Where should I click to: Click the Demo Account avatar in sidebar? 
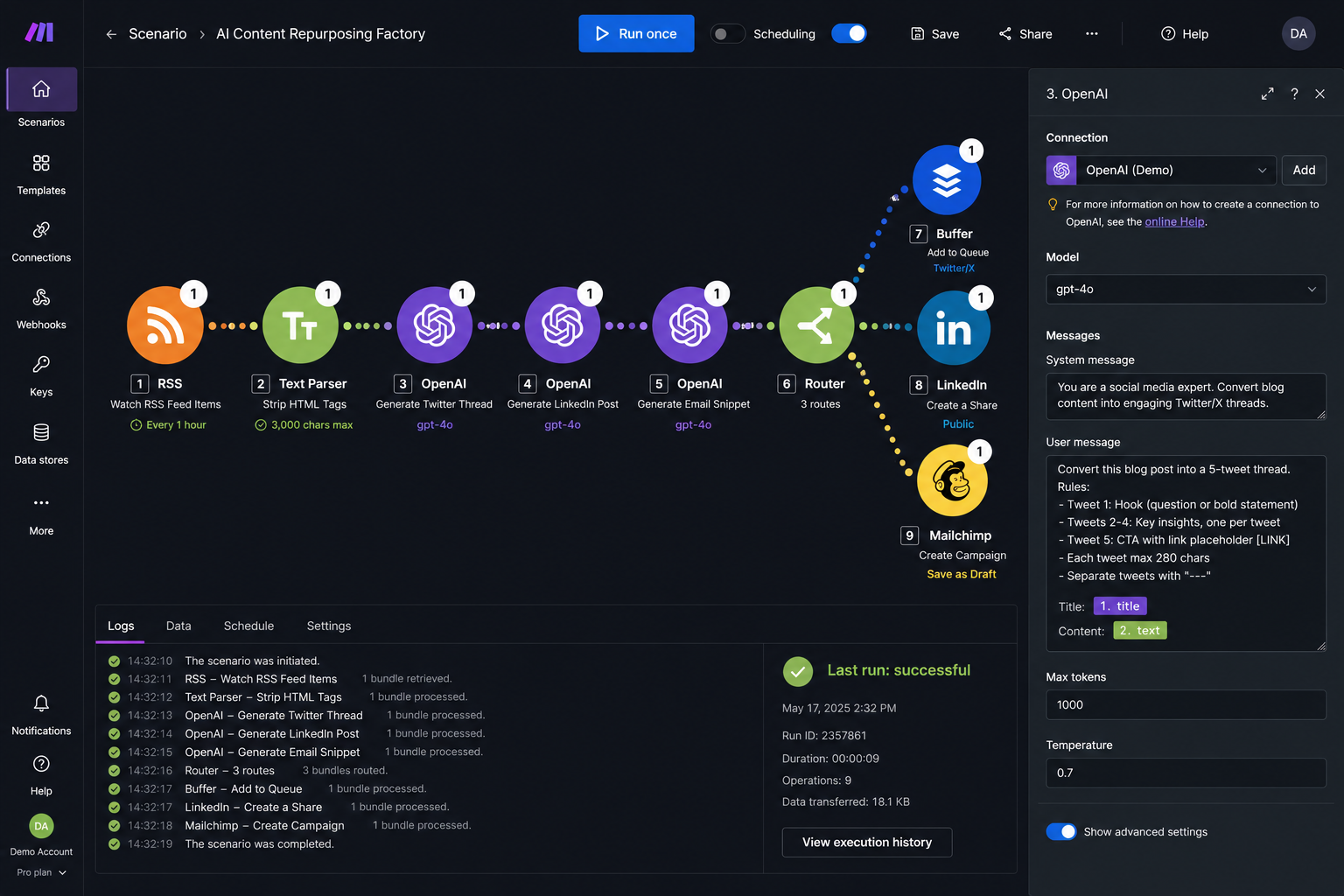coord(41,826)
